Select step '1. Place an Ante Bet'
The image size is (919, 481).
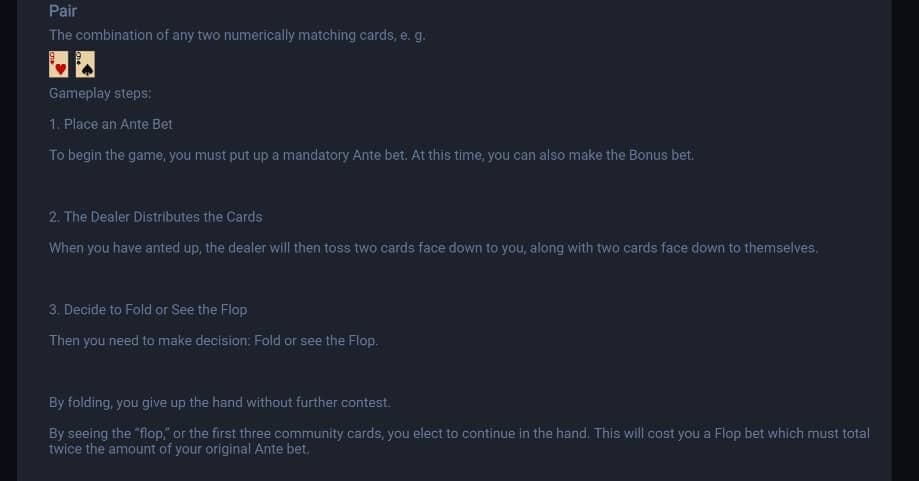tap(111, 124)
